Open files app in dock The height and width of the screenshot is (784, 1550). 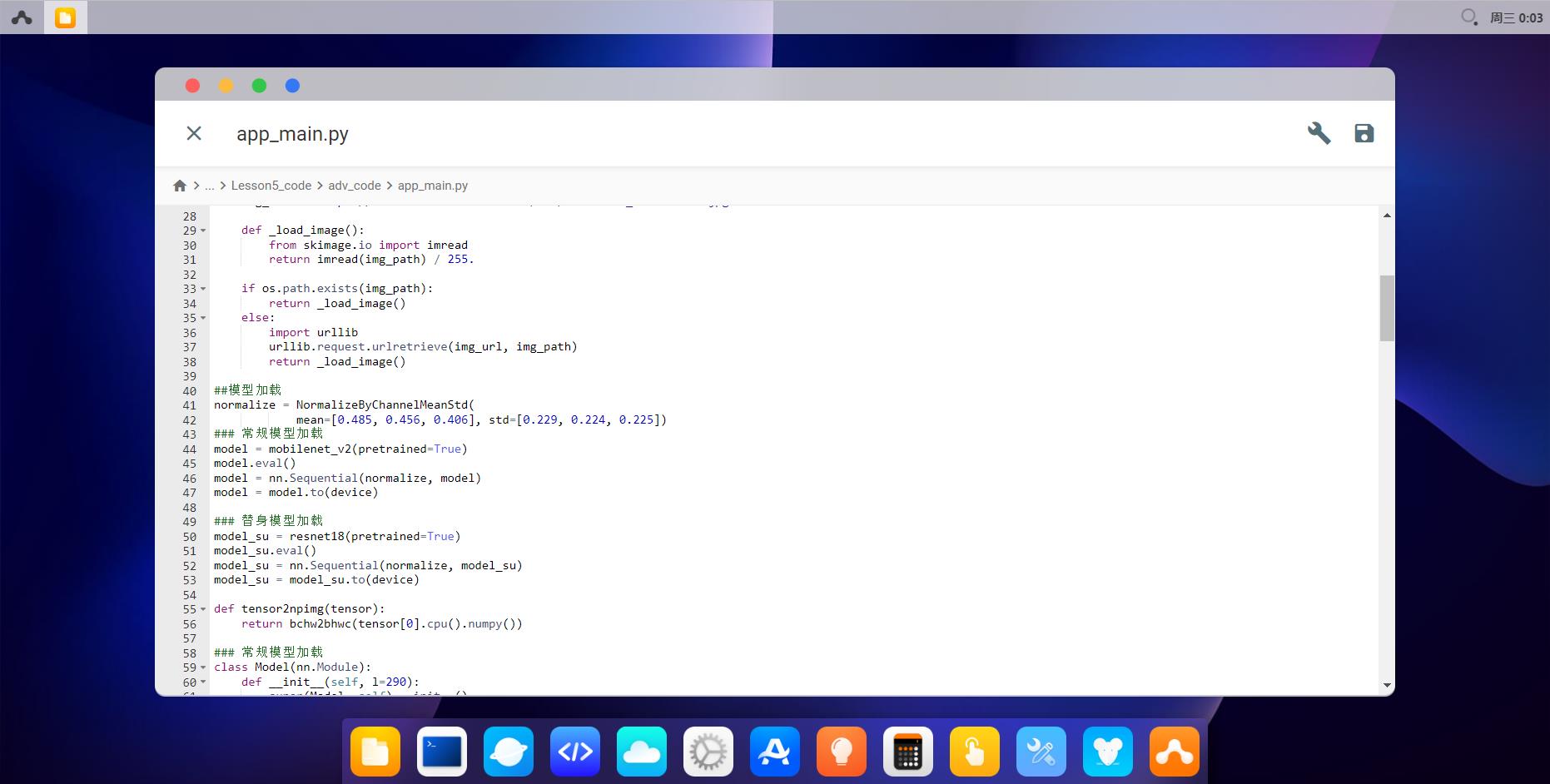pos(375,752)
